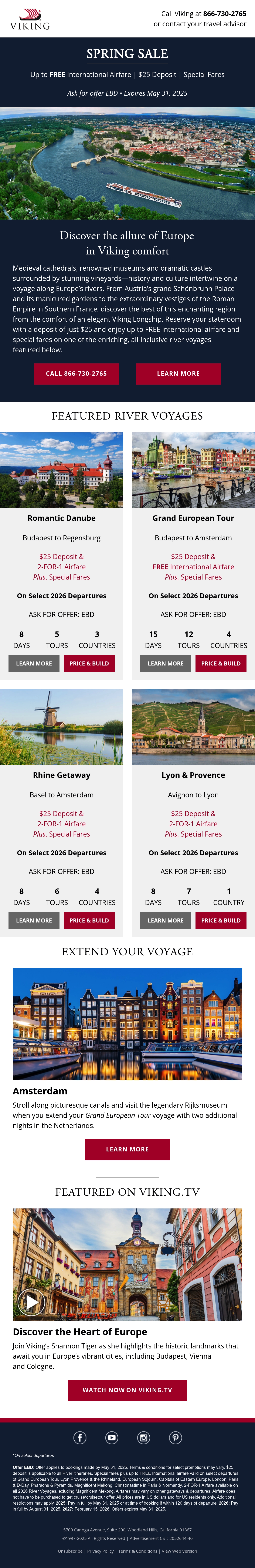Click the Unsubscribe footer link
This screenshot has height=1568, width=255.
pyautogui.click(x=70, y=1551)
